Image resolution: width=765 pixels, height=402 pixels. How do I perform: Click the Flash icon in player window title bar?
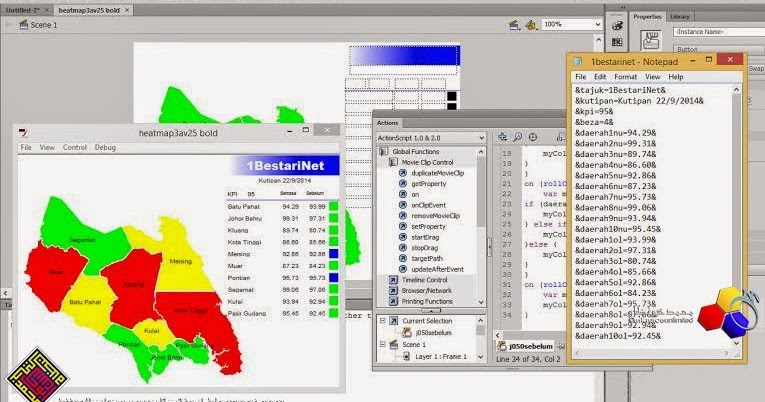coord(24,133)
